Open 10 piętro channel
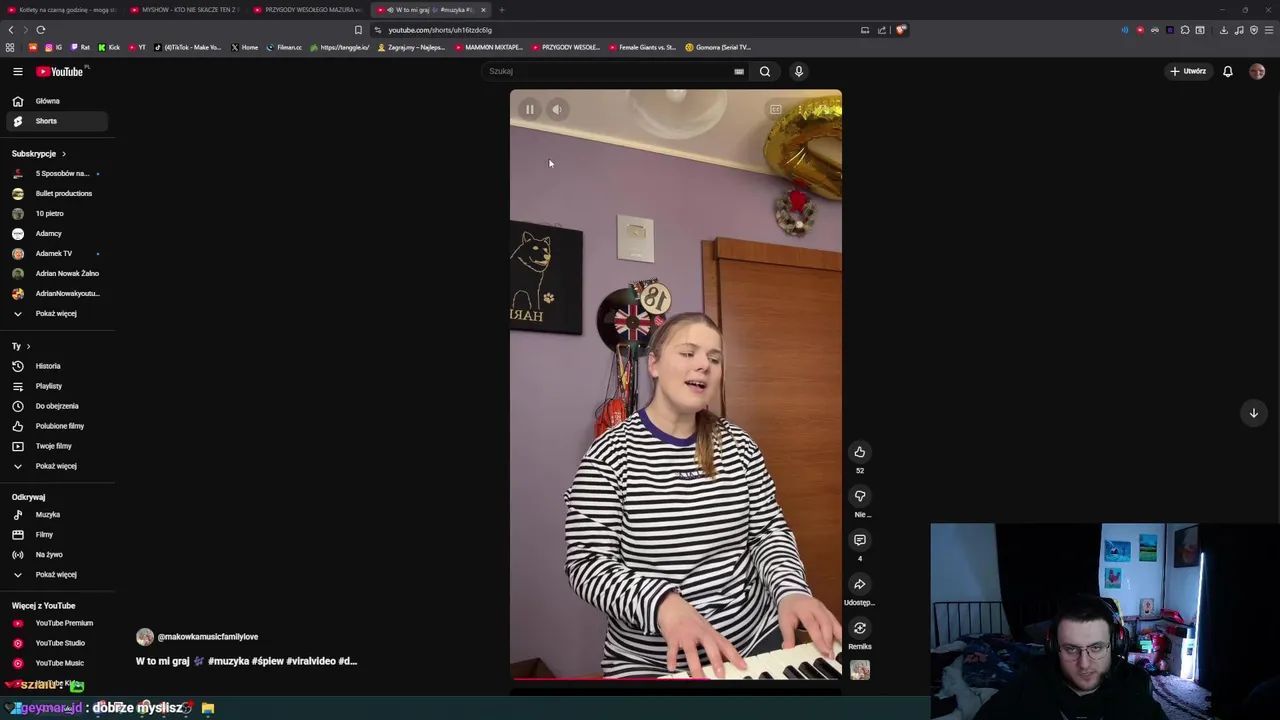1280x720 pixels. [57, 213]
